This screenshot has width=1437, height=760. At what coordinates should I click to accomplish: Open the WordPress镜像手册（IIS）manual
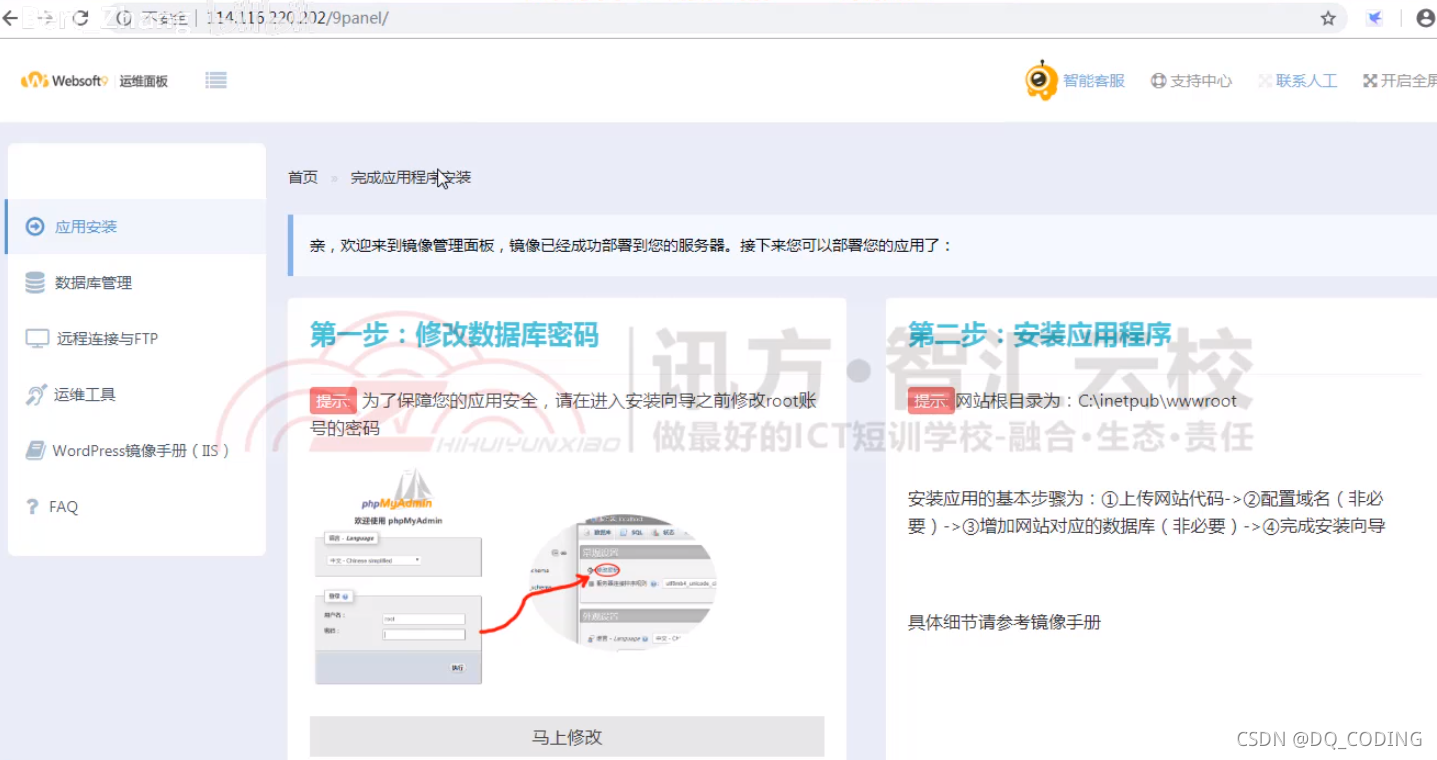coord(140,451)
